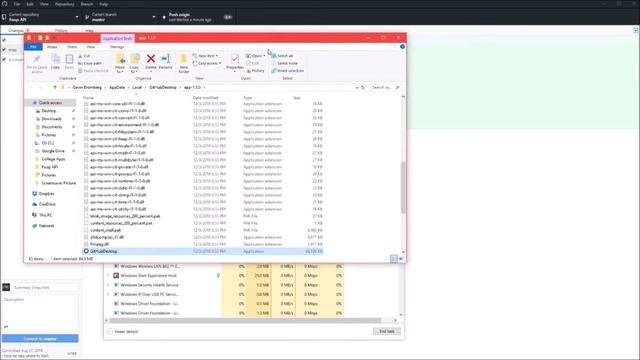The height and width of the screenshot is (360, 640).
Task: Click End task in Task Manager
Action: pos(387,331)
